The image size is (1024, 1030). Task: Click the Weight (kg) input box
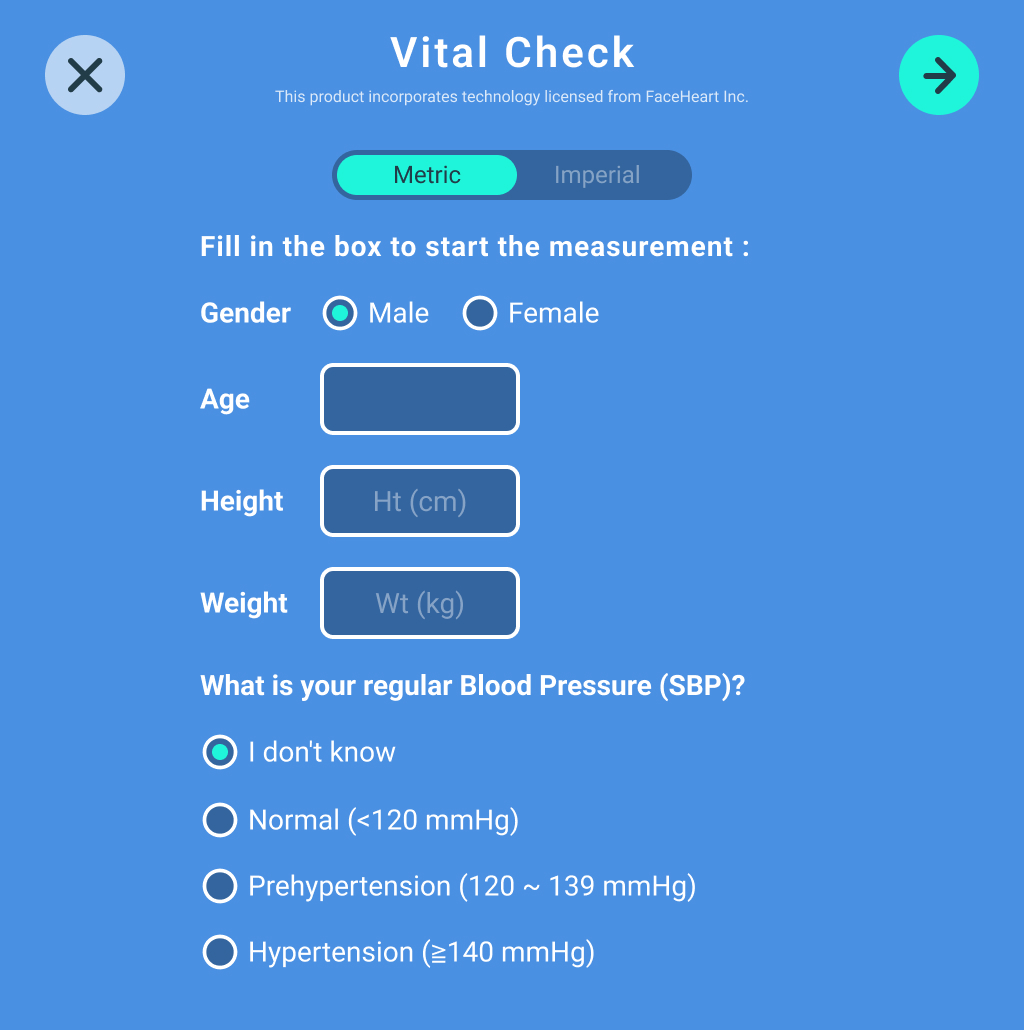pos(419,603)
